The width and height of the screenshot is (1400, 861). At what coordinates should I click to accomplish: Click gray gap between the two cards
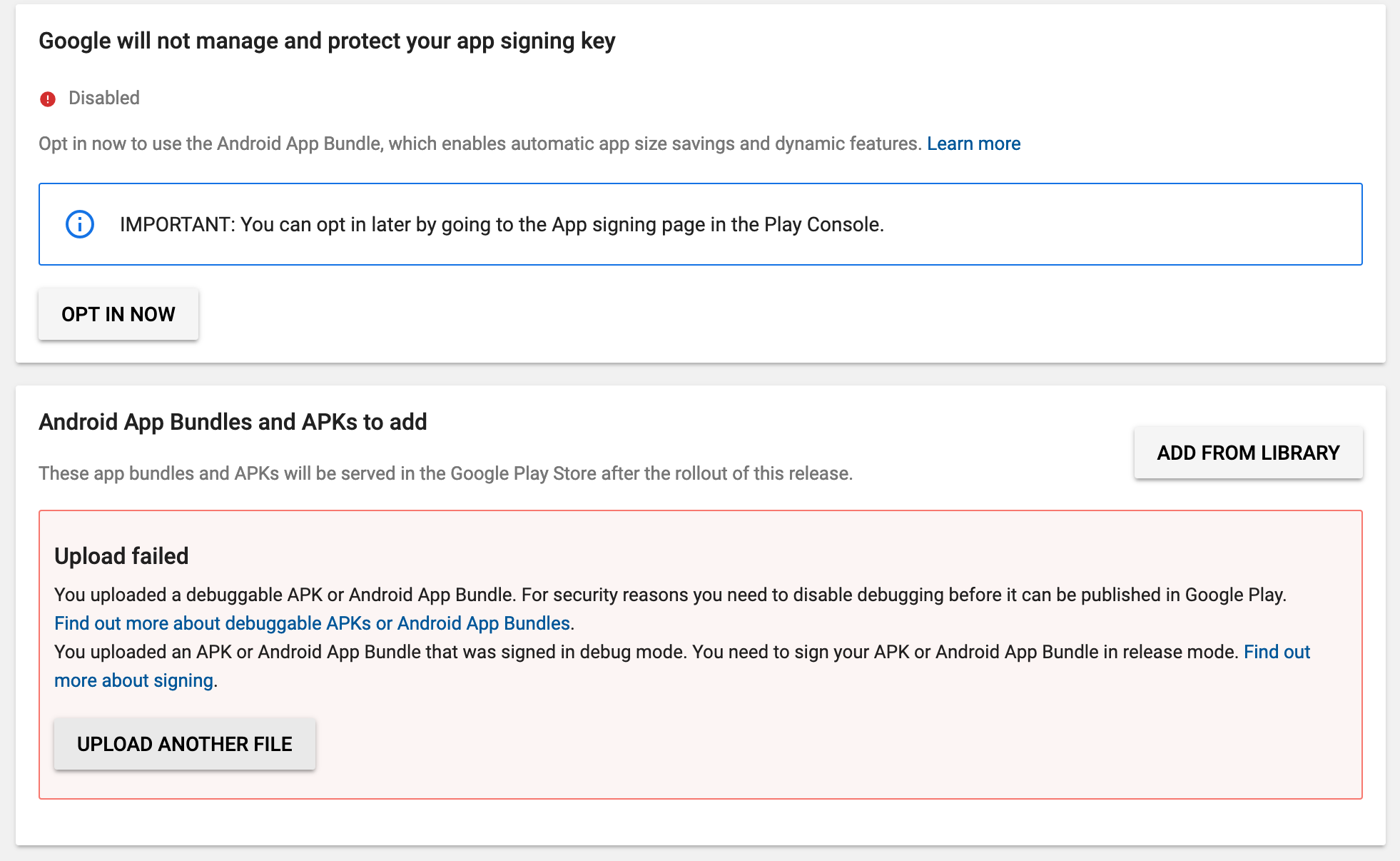coord(699,374)
